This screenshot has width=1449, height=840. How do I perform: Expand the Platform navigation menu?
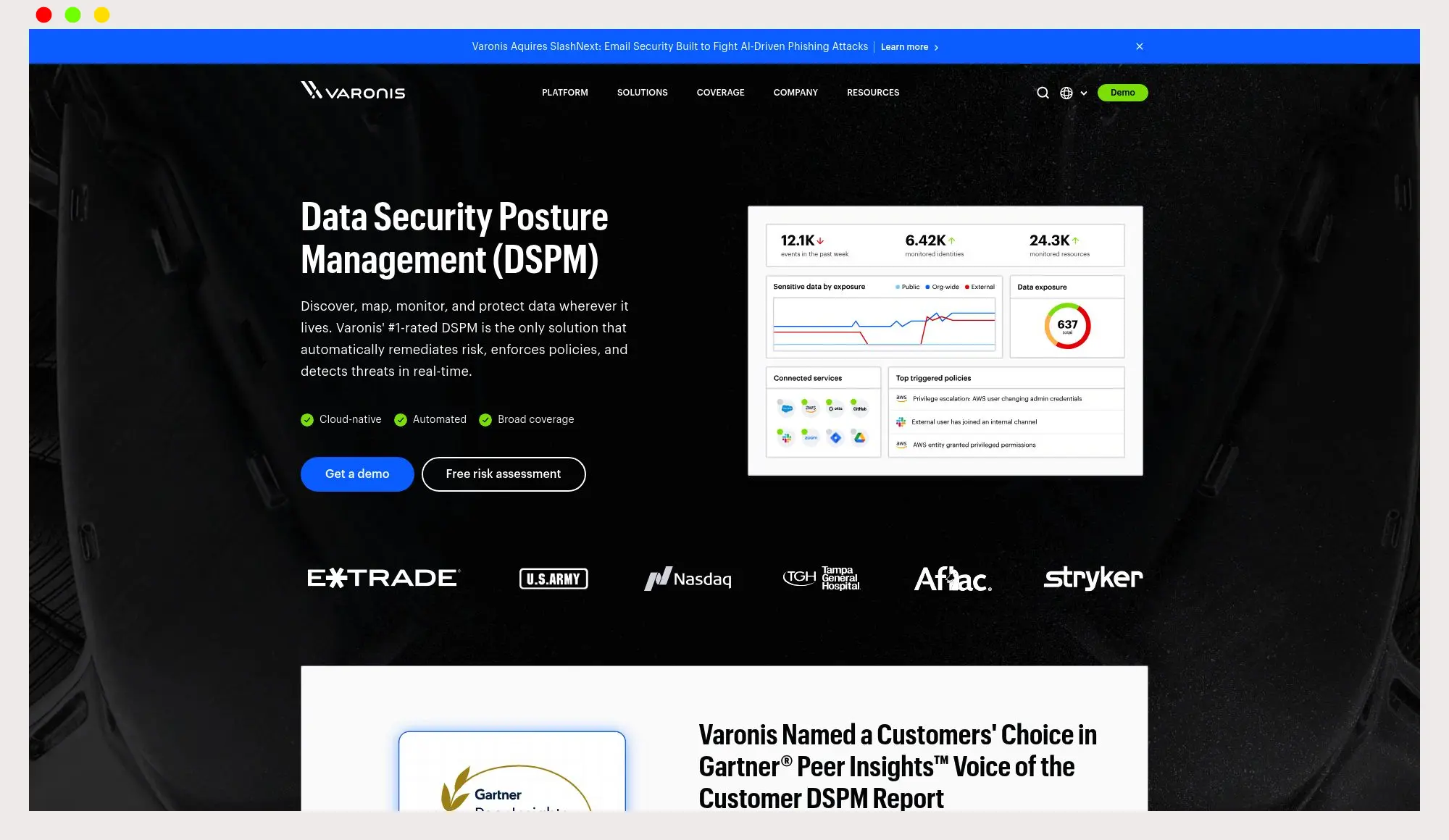564,93
